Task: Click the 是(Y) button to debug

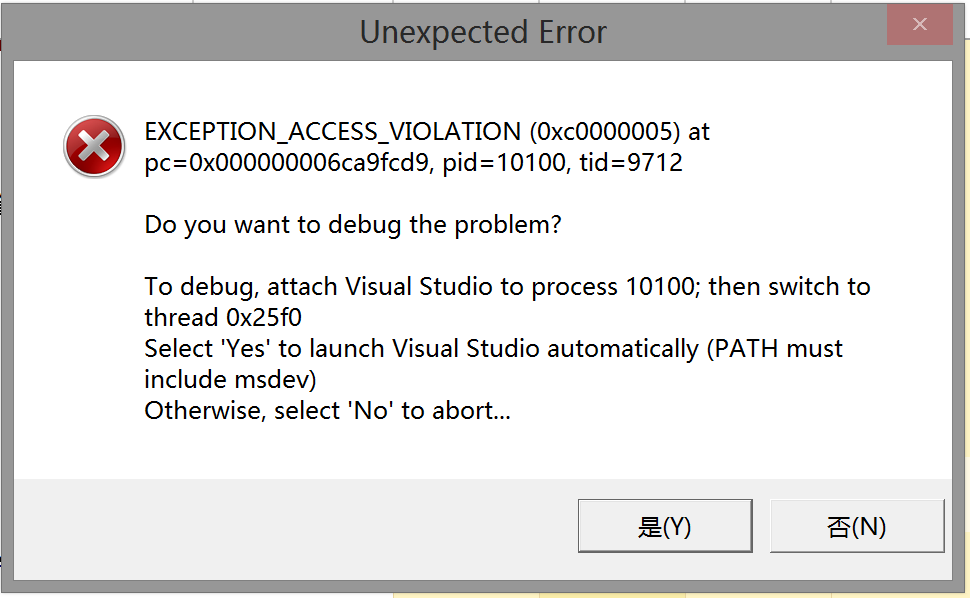Action: pyautogui.click(x=664, y=526)
